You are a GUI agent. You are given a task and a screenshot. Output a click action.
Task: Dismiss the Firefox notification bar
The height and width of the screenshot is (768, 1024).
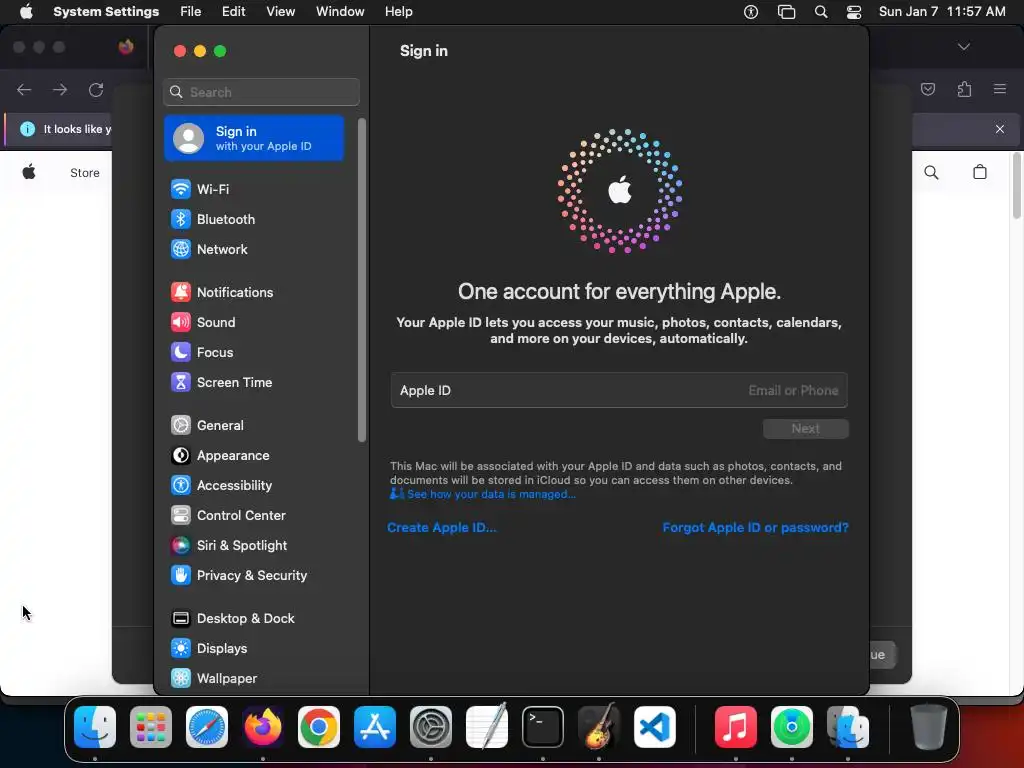pos(1000,129)
